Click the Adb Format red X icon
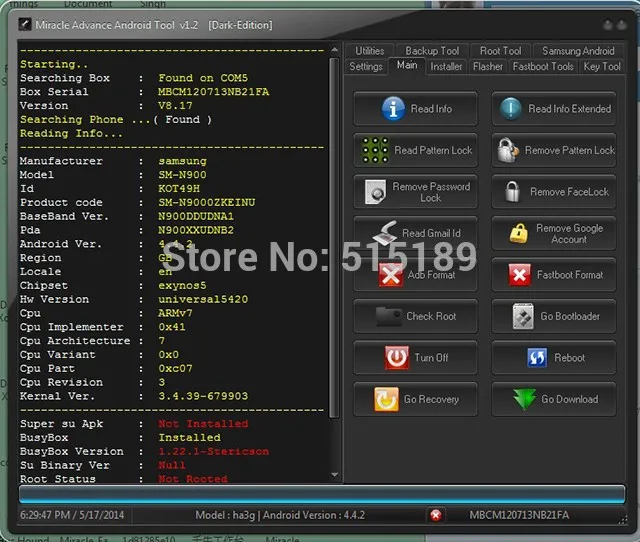This screenshot has width=640, height=542. pyautogui.click(x=391, y=275)
